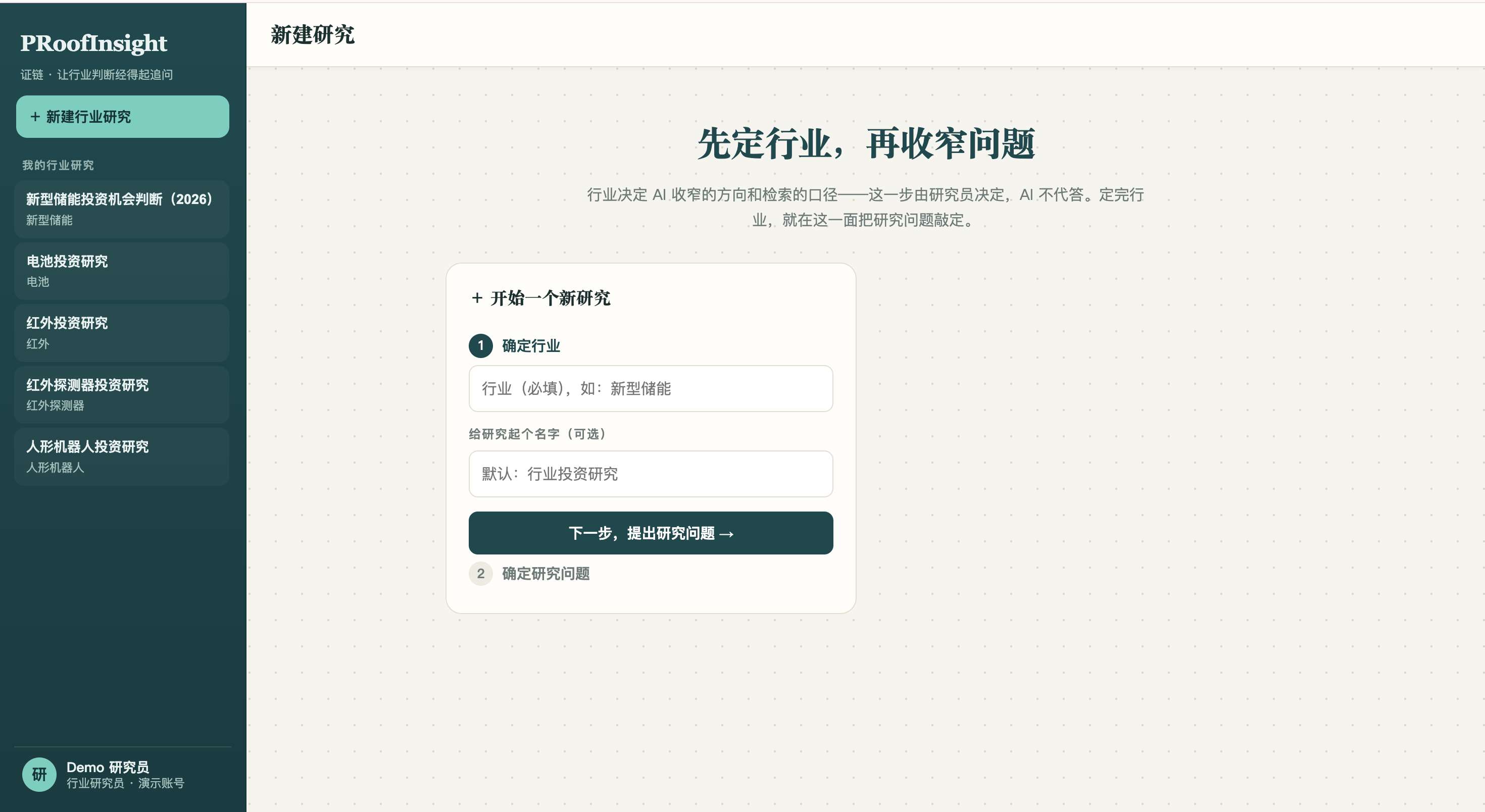
Task: Select 人形机器人投资研究 in the sidebar
Action: click(122, 456)
